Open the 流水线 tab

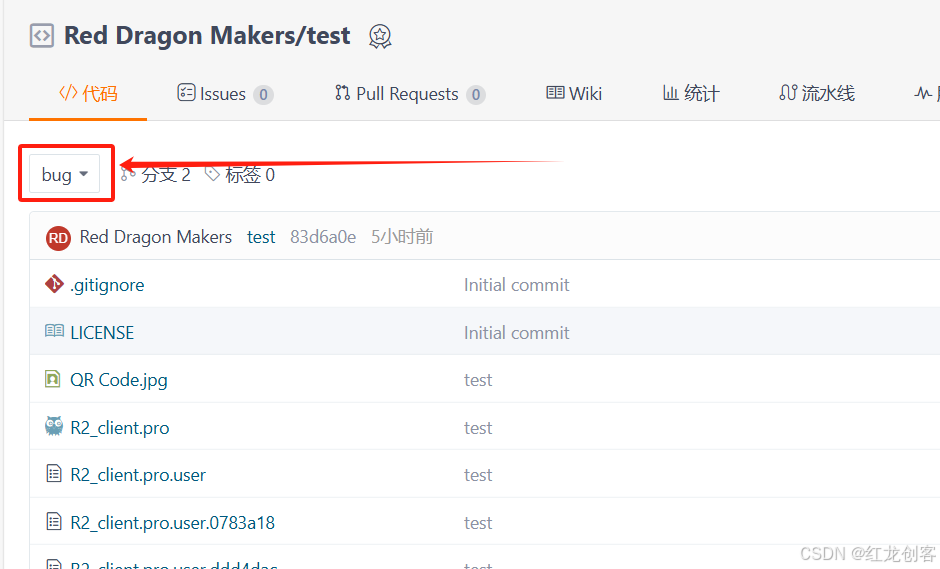click(817, 94)
